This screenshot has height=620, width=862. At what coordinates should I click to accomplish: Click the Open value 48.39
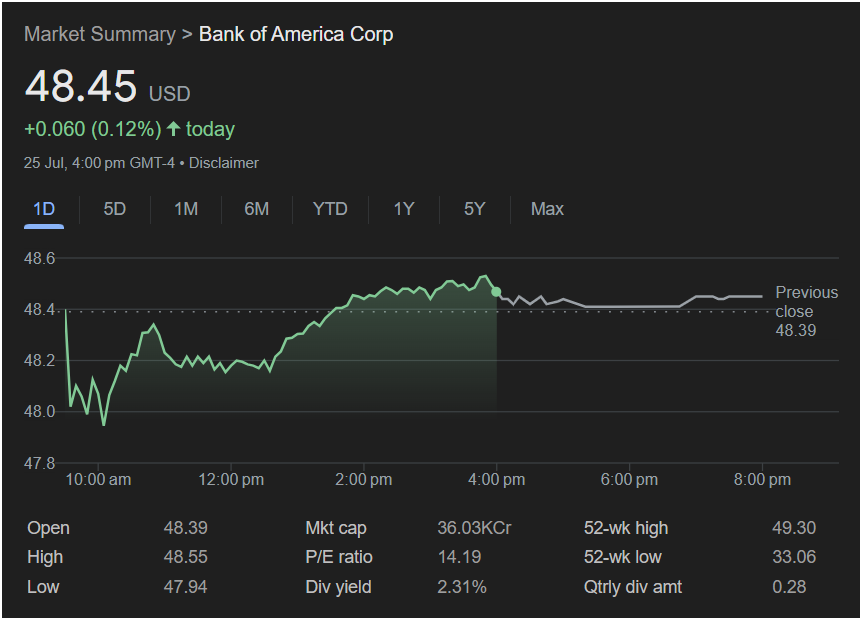[185, 528]
